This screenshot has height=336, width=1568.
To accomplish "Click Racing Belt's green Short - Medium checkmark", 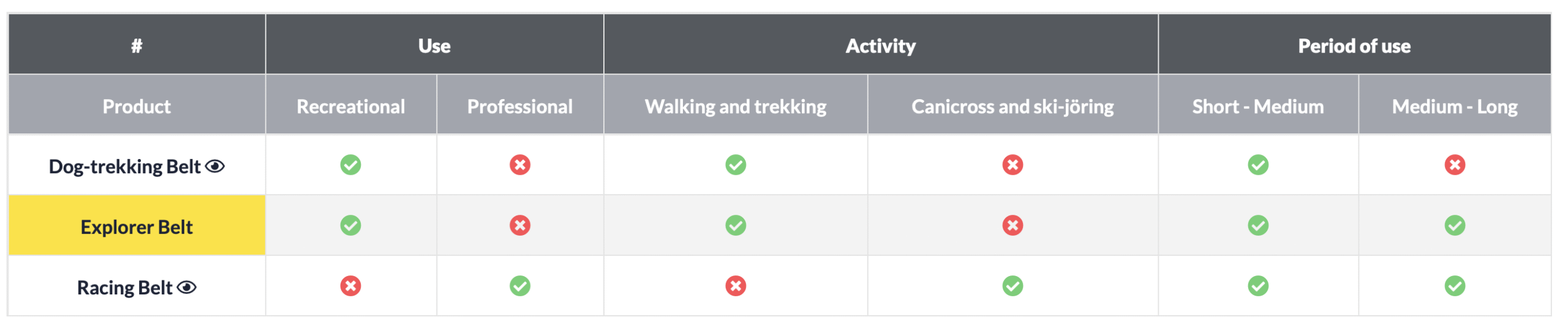I will 1258,286.
